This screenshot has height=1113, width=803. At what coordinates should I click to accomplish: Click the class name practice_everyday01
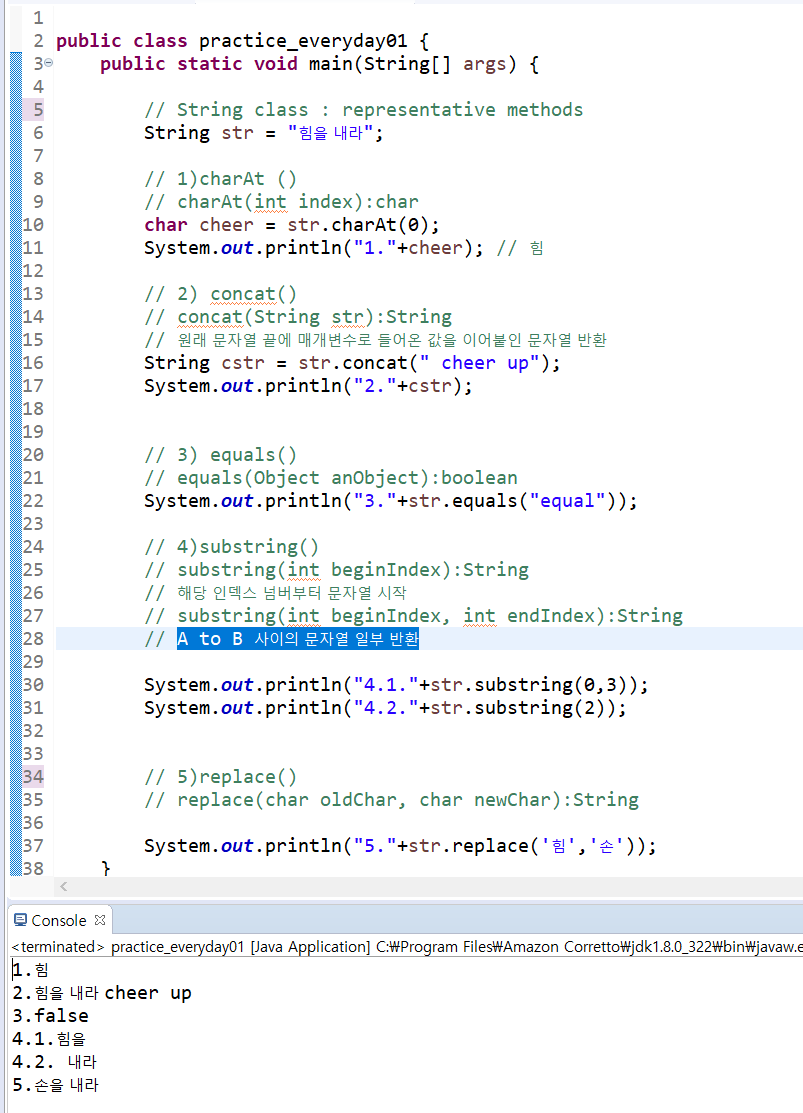click(x=303, y=41)
